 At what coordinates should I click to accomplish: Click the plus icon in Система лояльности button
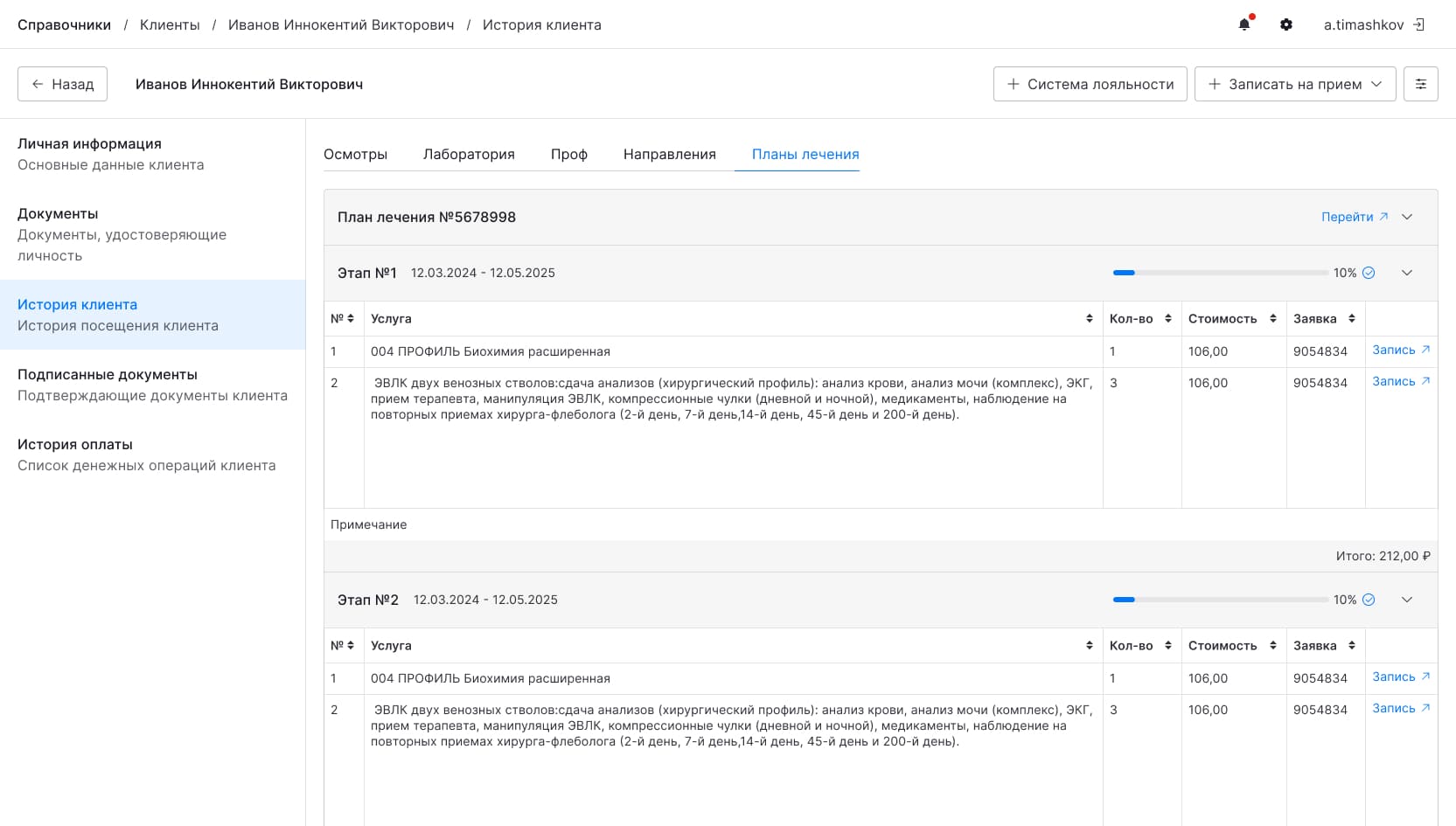click(x=1014, y=84)
